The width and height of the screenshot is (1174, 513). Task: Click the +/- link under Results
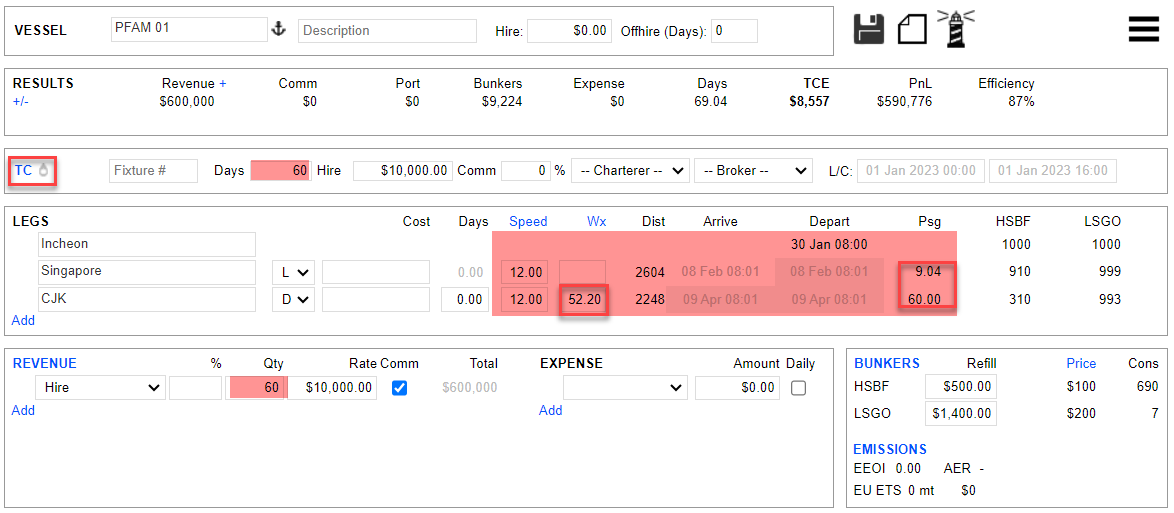pyautogui.click(x=21, y=101)
